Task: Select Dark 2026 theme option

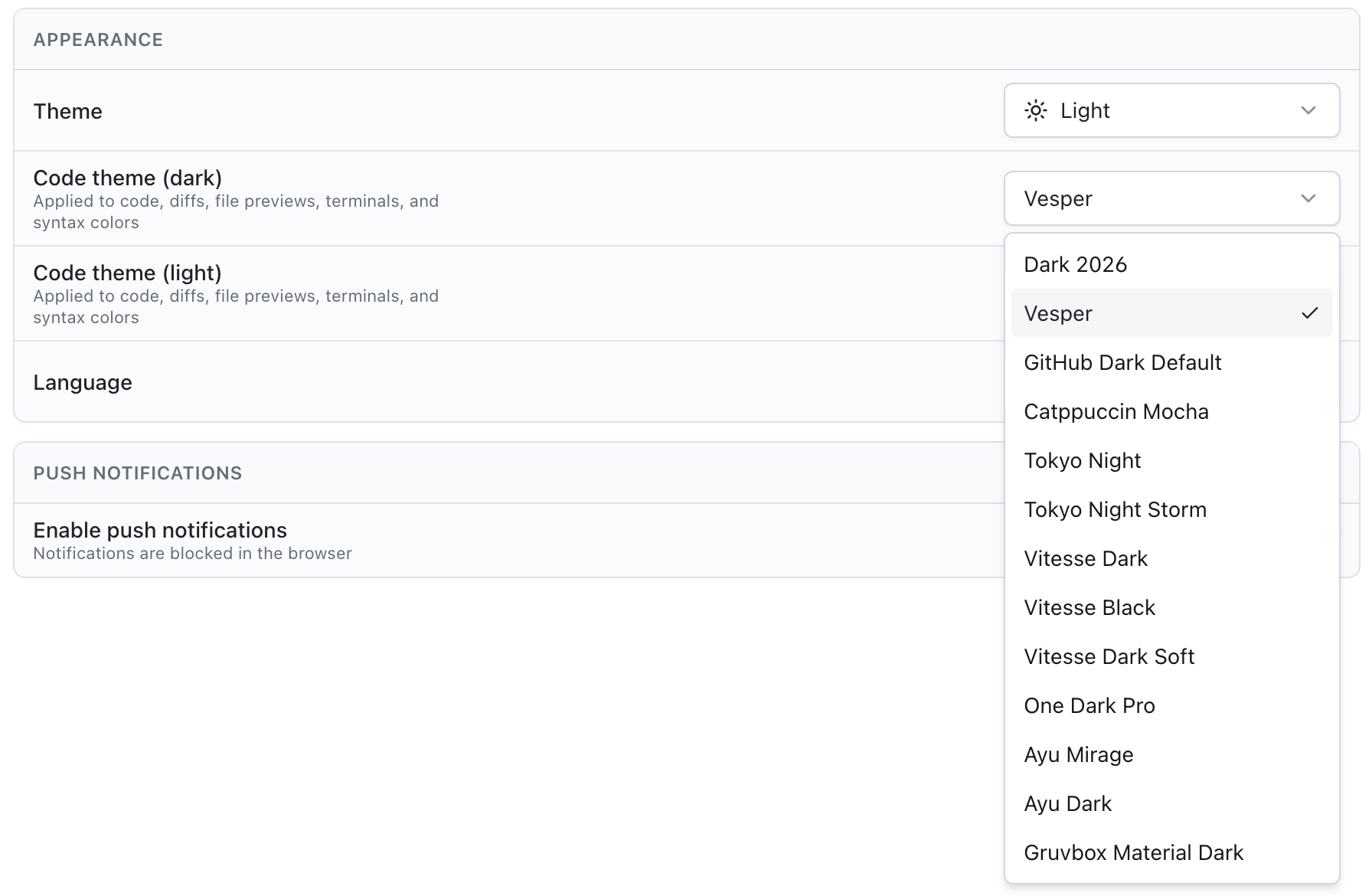Action: click(x=1076, y=265)
